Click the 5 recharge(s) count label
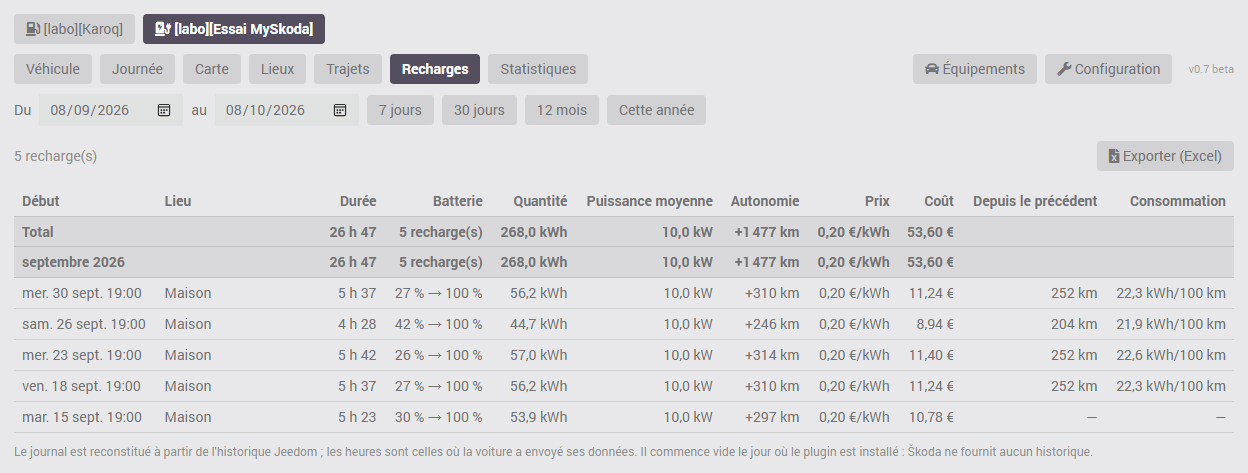 pyautogui.click(x=56, y=156)
